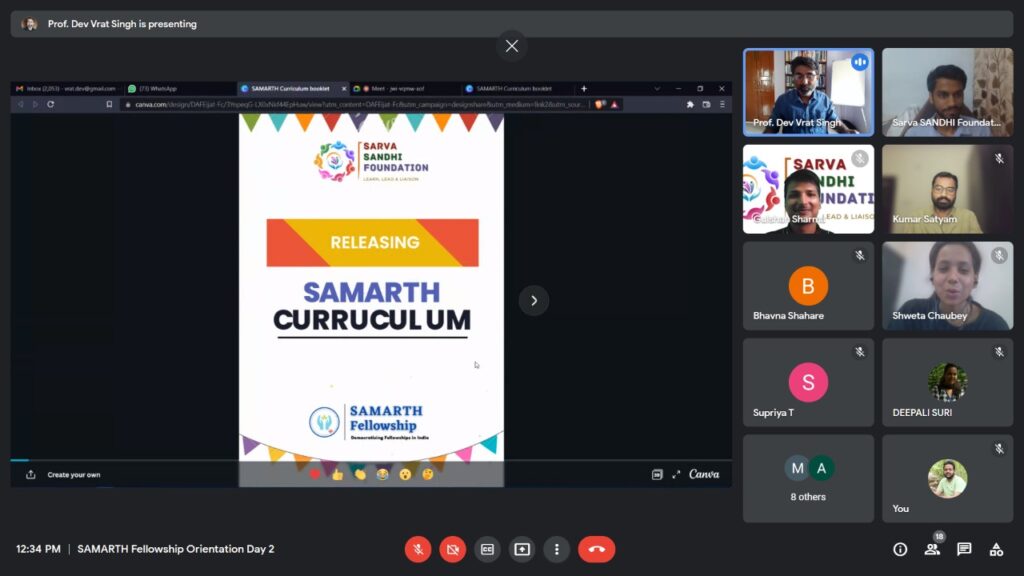Click the red Leave call button
This screenshot has width=1024, height=576.
coord(596,549)
